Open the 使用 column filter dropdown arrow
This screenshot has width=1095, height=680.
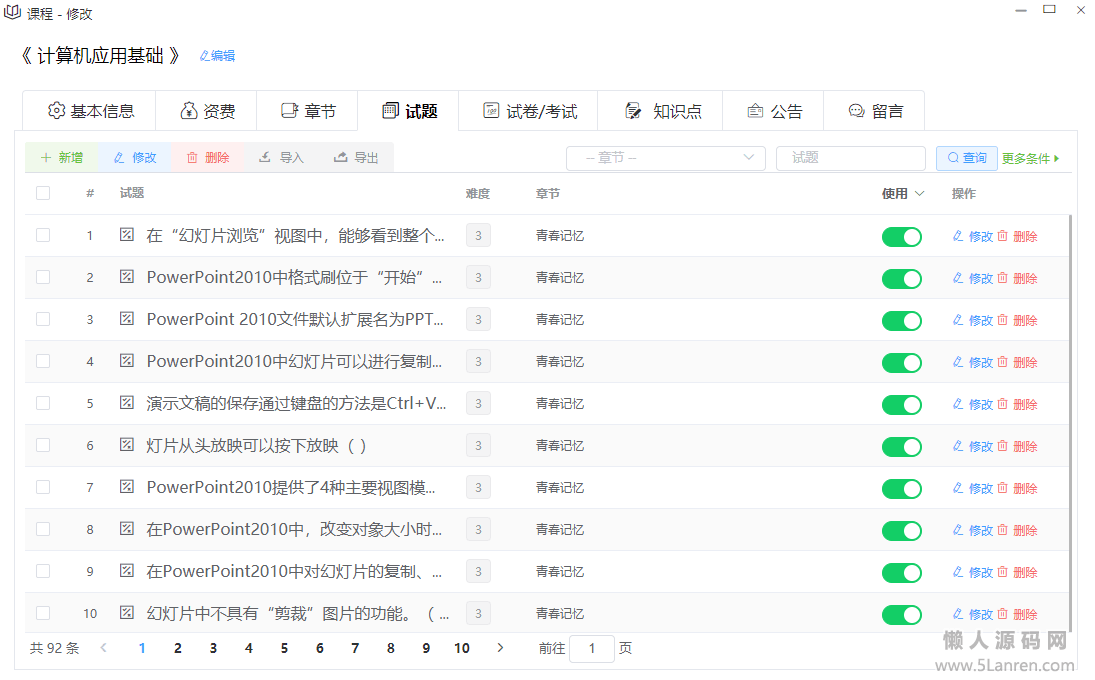point(920,193)
